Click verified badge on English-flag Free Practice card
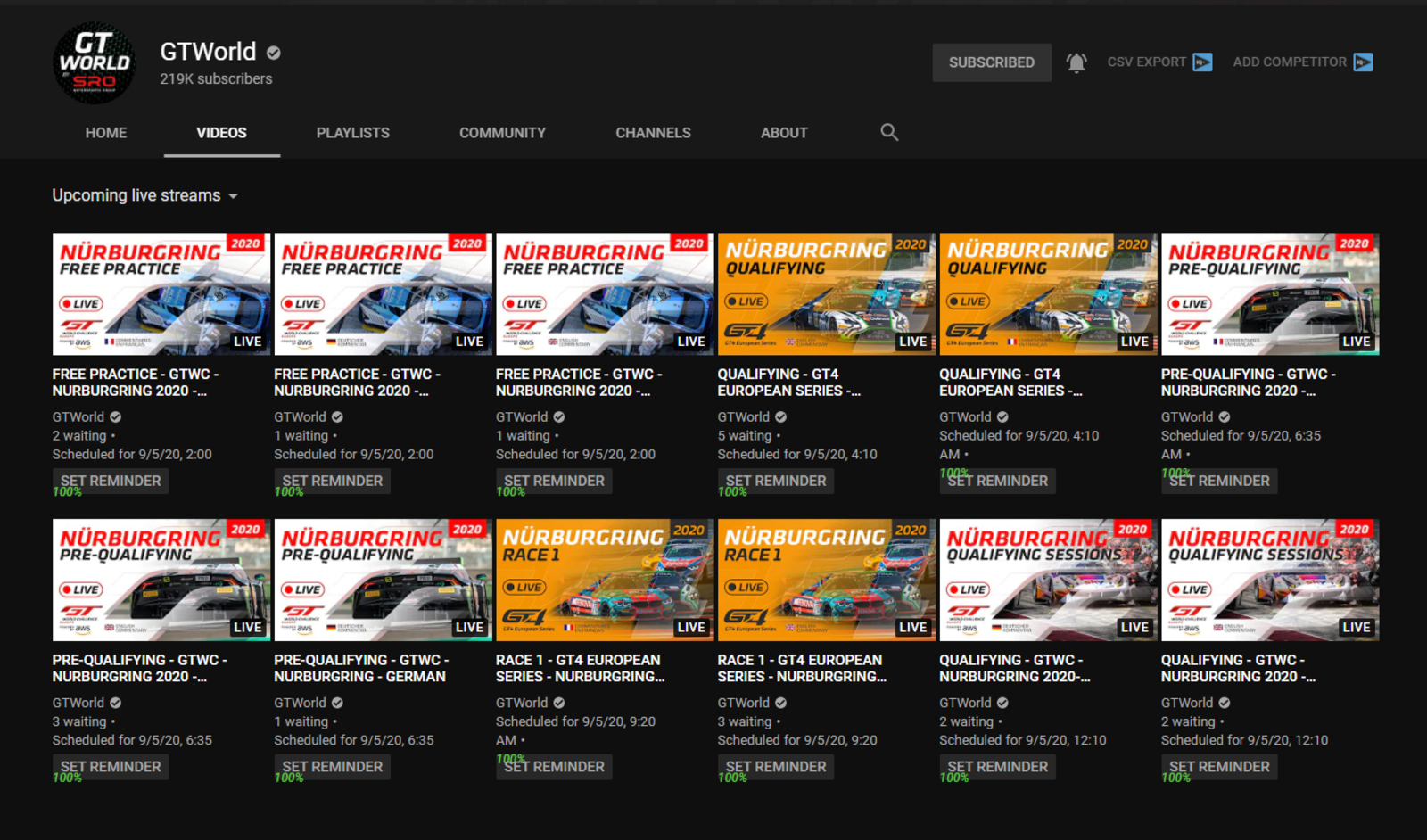Image resolution: width=1427 pixels, height=840 pixels. click(559, 416)
